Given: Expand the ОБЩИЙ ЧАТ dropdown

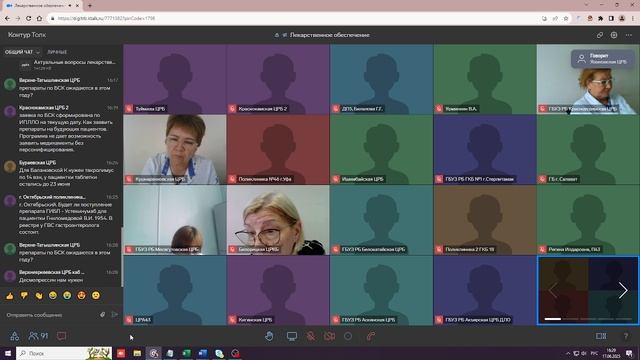Looking at the screenshot, I should pos(22,52).
